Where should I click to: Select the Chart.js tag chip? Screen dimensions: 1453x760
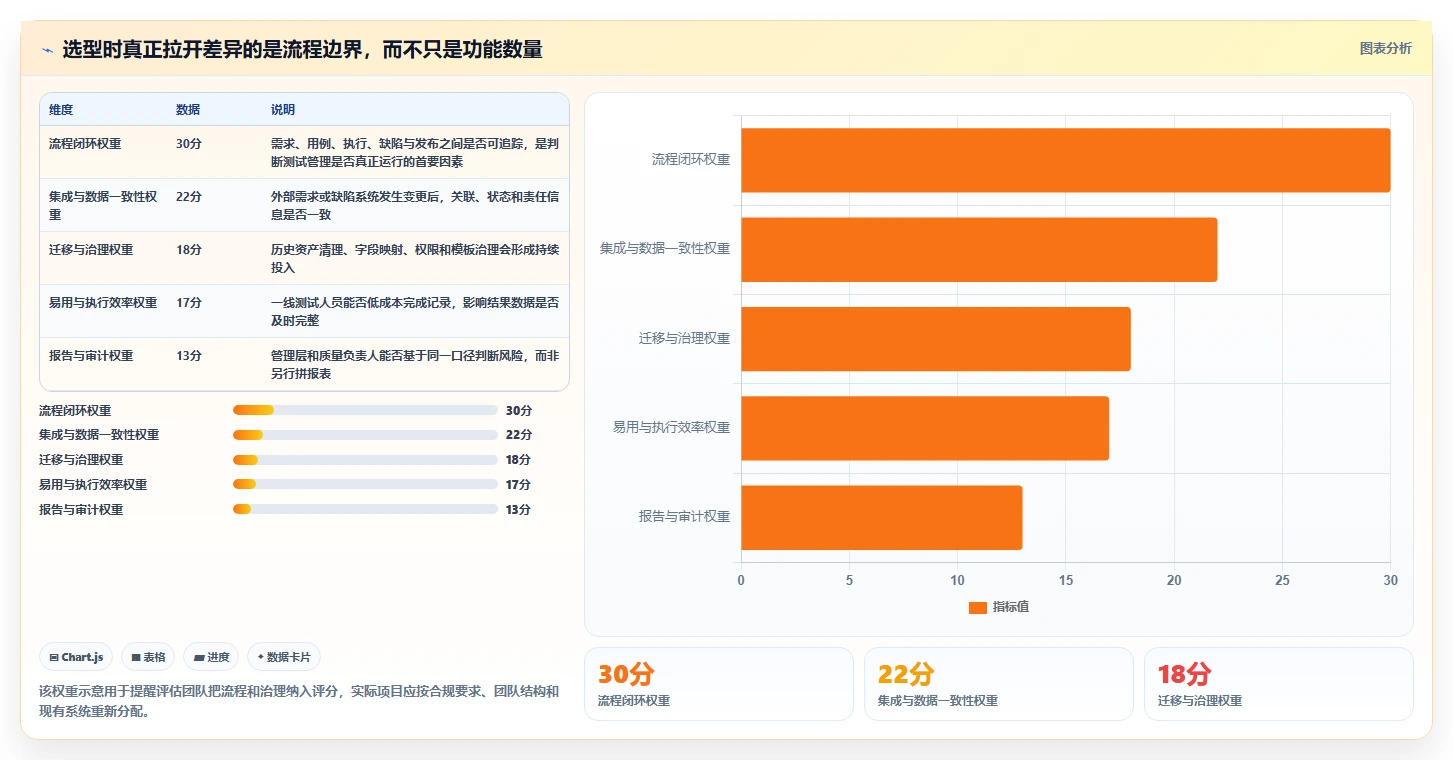(x=76, y=657)
